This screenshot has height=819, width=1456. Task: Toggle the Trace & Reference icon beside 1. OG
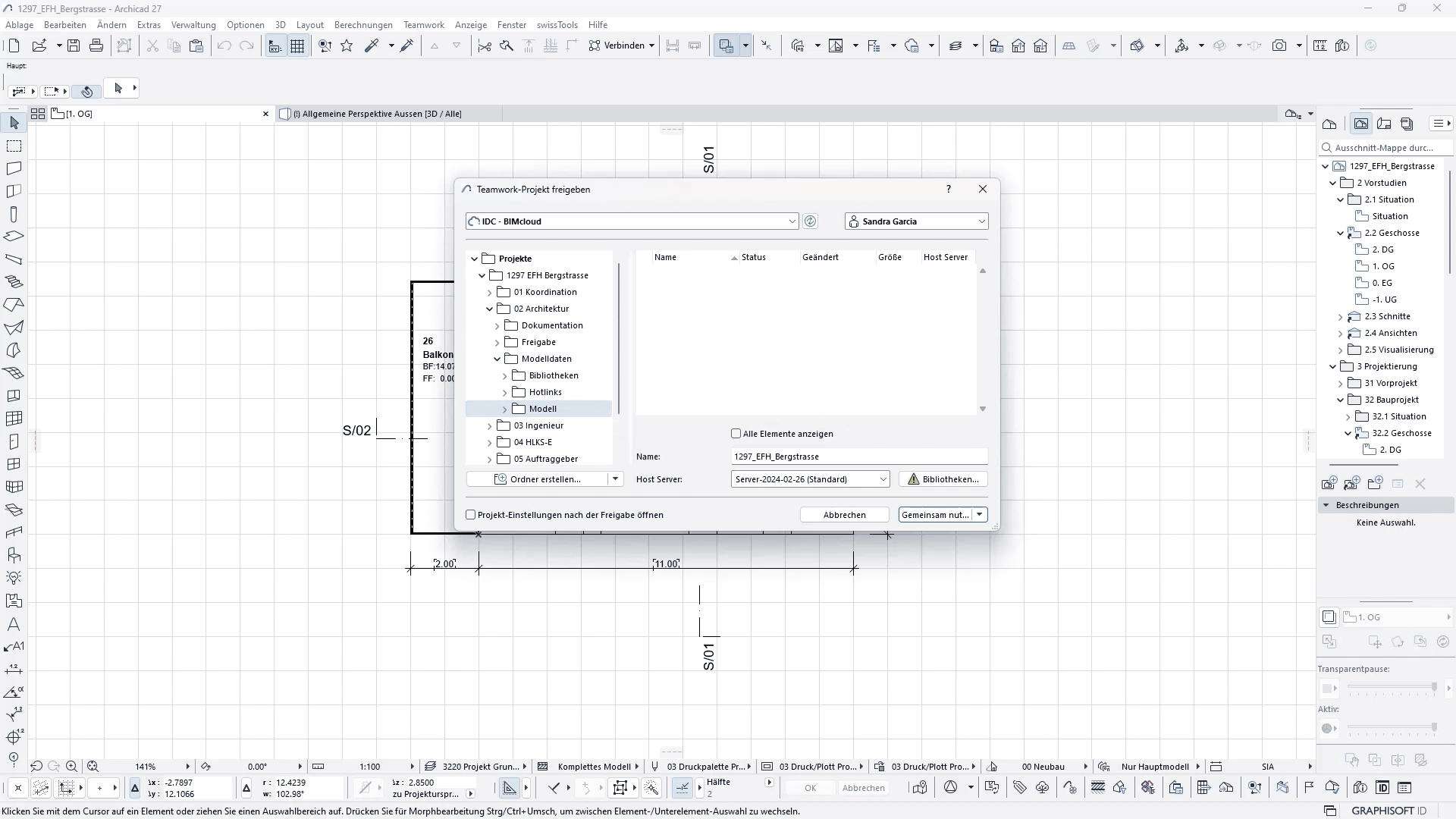pyautogui.click(x=1329, y=617)
